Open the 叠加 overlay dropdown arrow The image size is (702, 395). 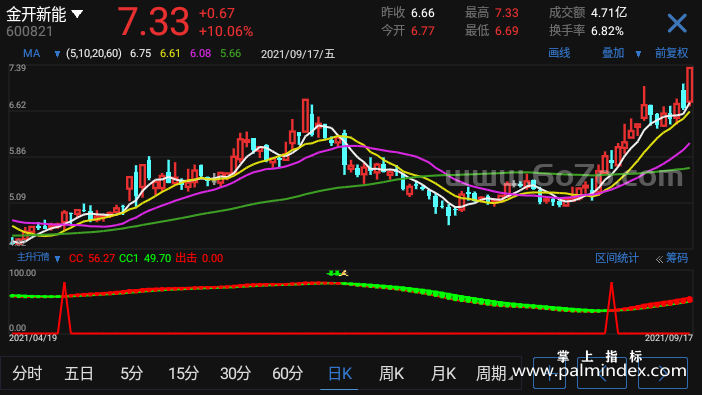point(638,54)
